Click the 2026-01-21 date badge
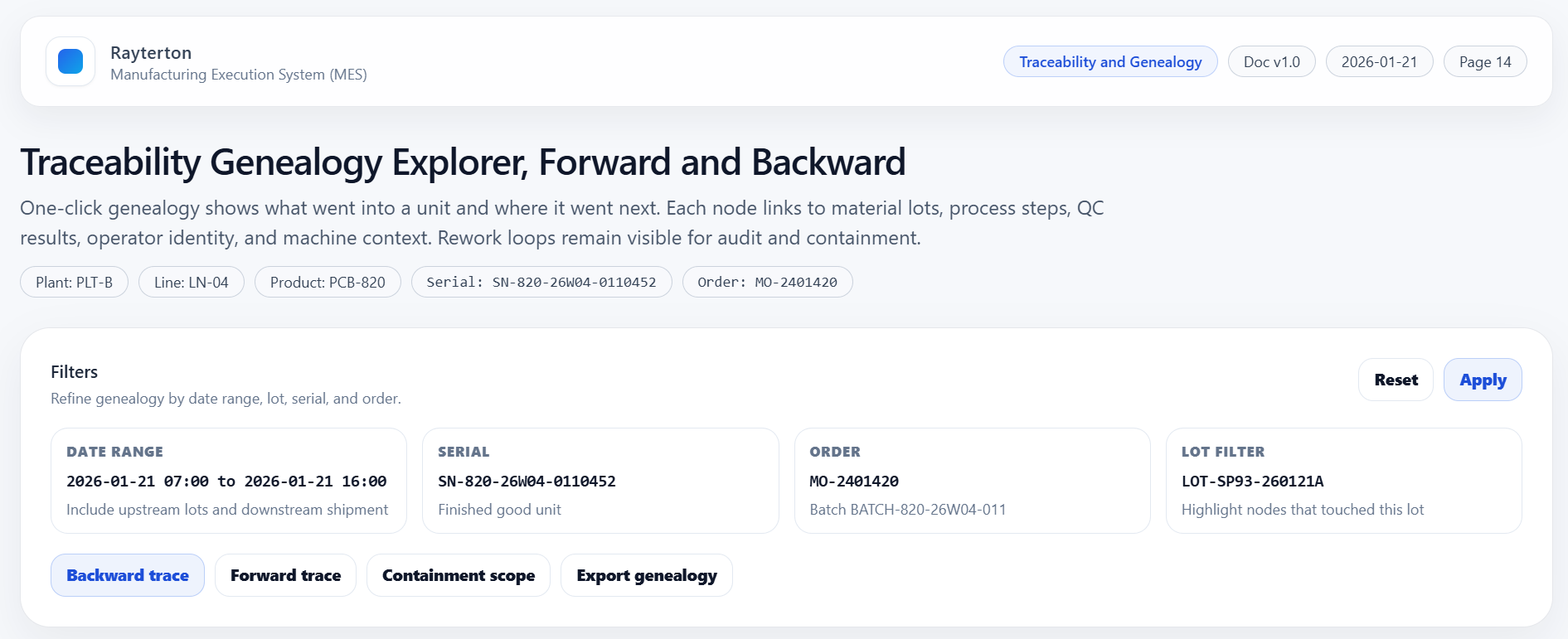This screenshot has width=1568, height=639. coord(1379,62)
